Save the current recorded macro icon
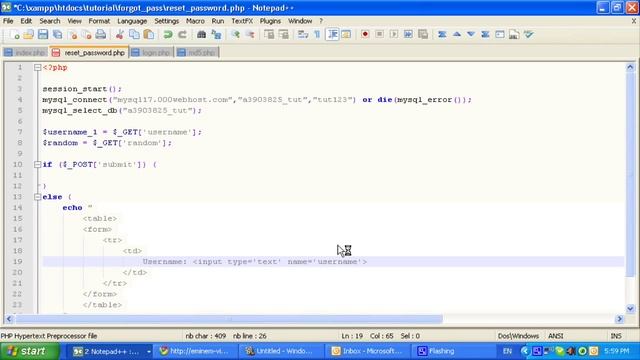Image resolution: width=640 pixels, height=360 pixels. pyautogui.click(x=423, y=35)
